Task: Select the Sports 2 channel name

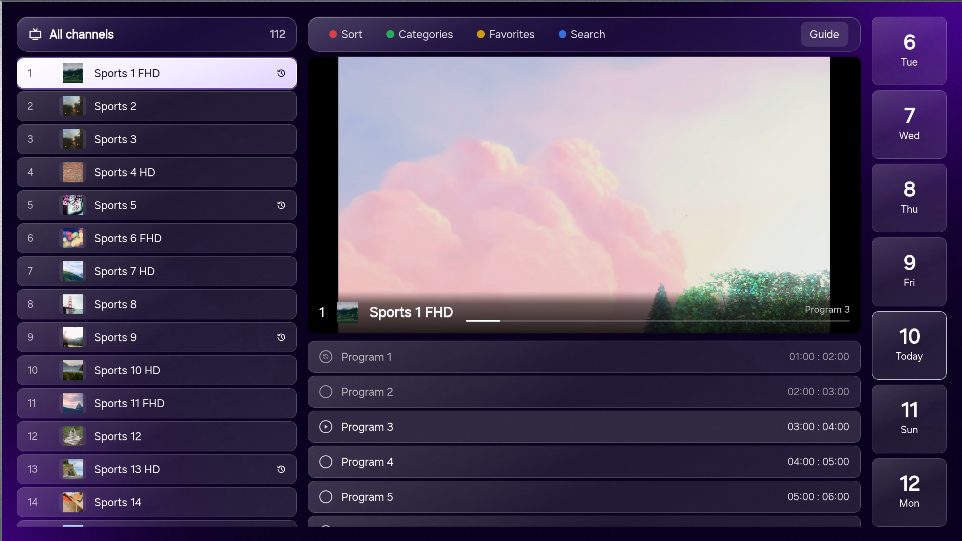Action: (x=115, y=106)
